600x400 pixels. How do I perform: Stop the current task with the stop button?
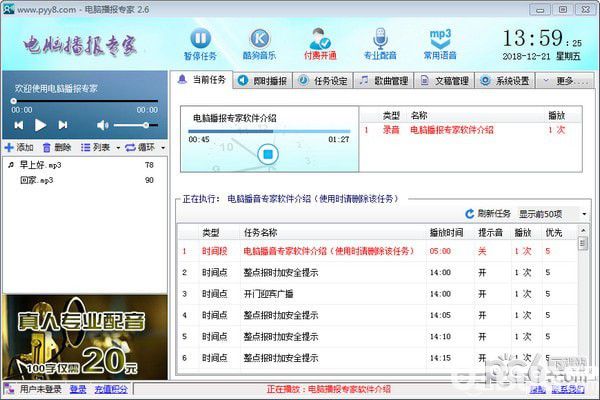[268, 154]
